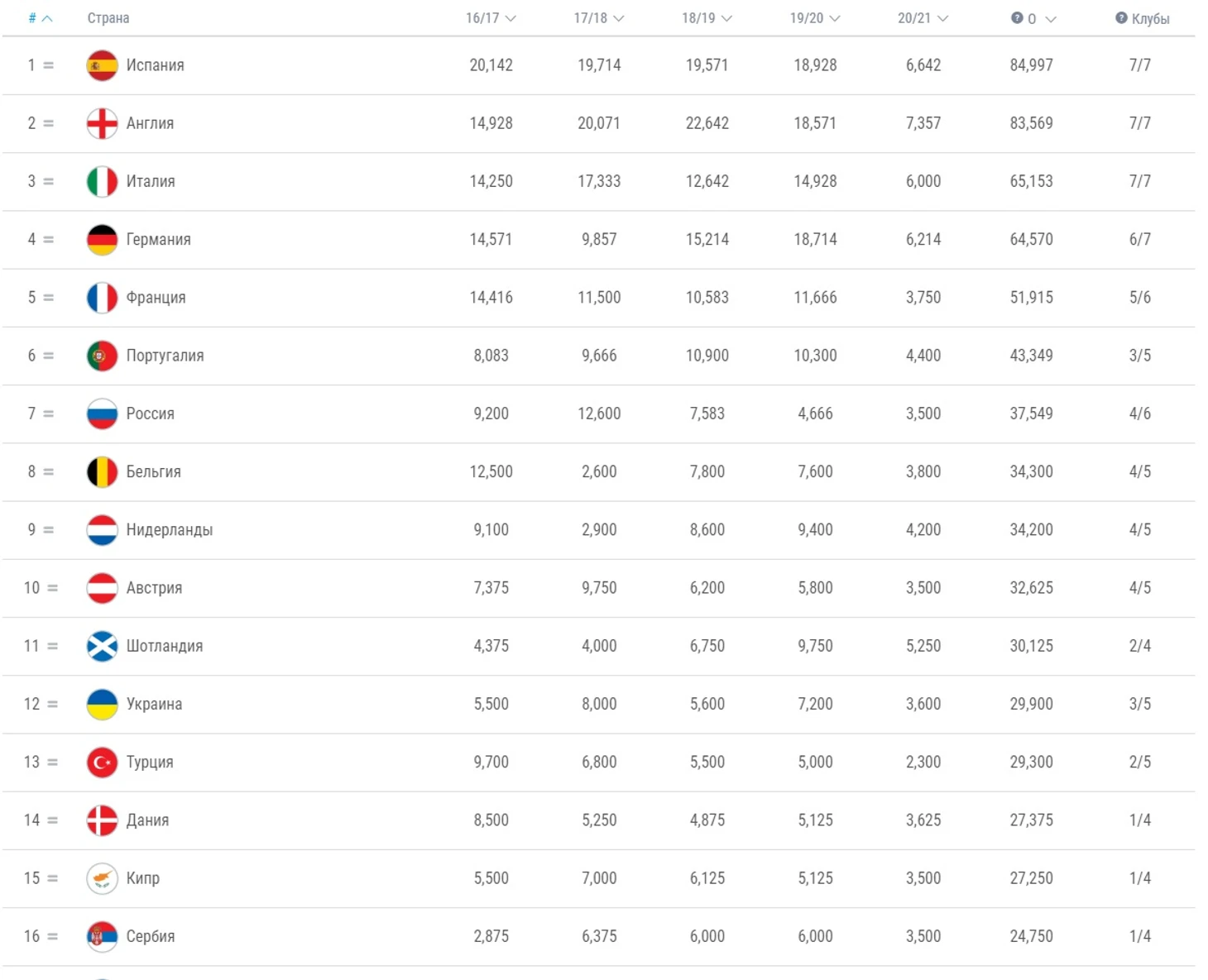Screen dimensions: 1208x980
Task: Click the Scotland flag icon
Action: [x=102, y=646]
